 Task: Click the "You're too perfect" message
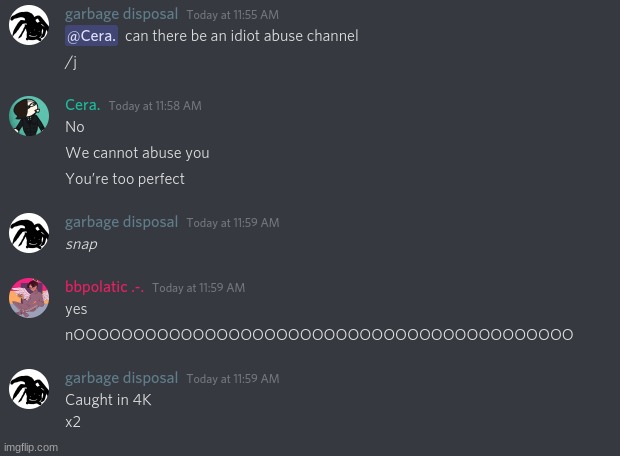click(125, 179)
